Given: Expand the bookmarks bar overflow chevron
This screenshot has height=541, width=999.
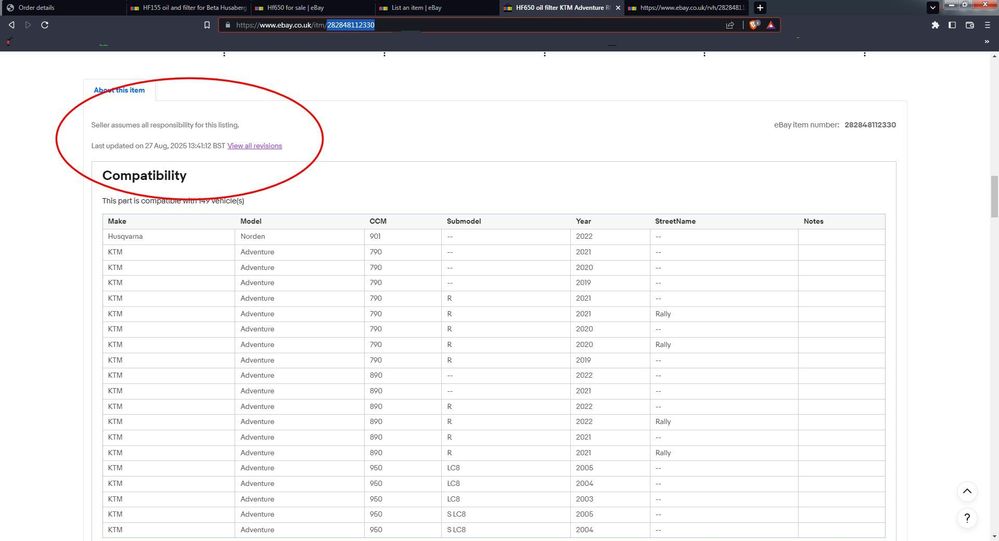Looking at the screenshot, I should coord(987,41).
